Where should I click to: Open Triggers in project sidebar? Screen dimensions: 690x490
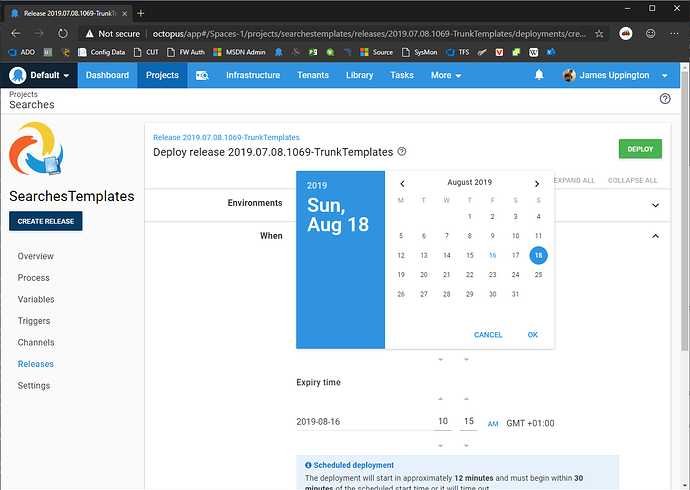pyautogui.click(x=34, y=321)
